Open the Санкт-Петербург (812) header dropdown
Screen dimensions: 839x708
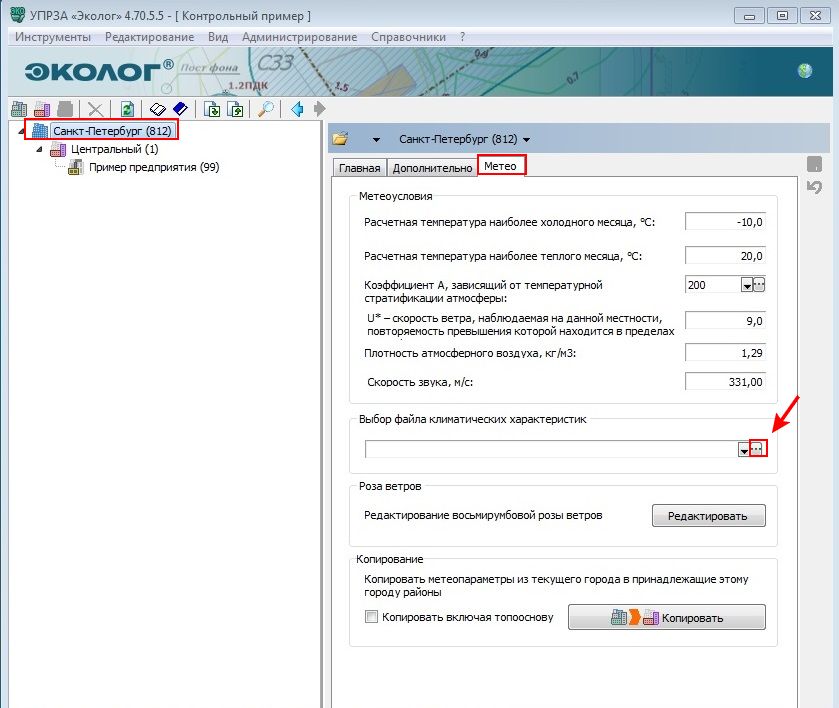[527, 140]
